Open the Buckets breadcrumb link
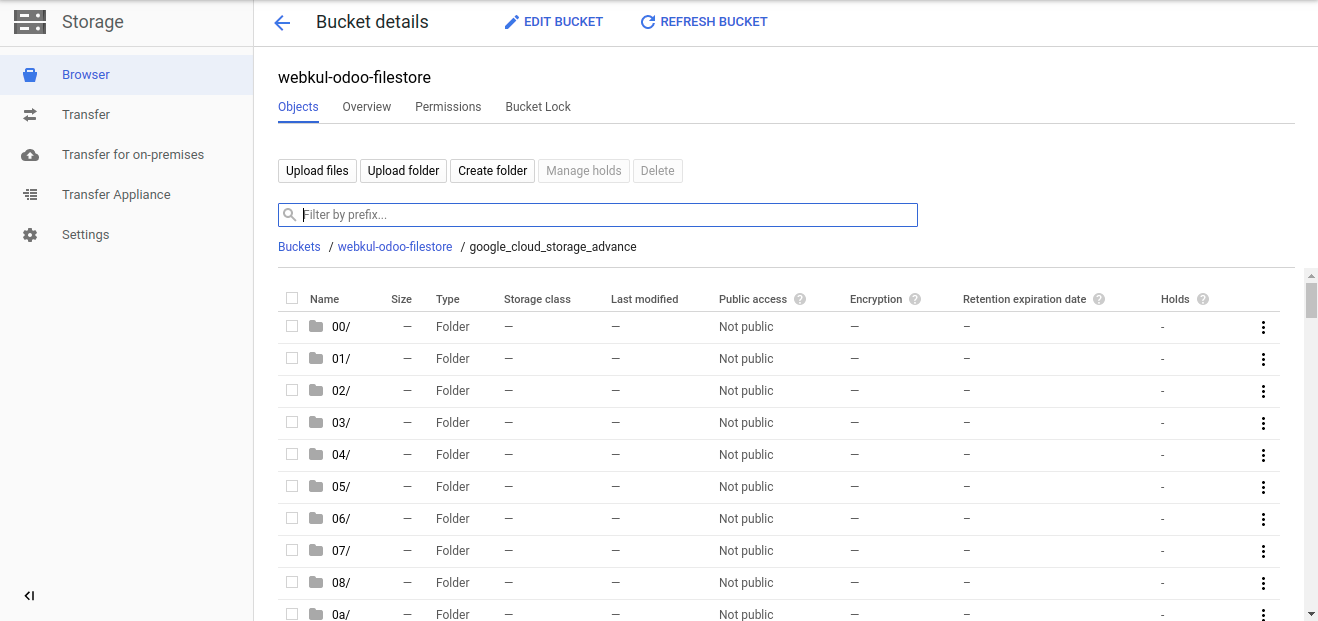This screenshot has width=1318, height=621. pos(299,246)
